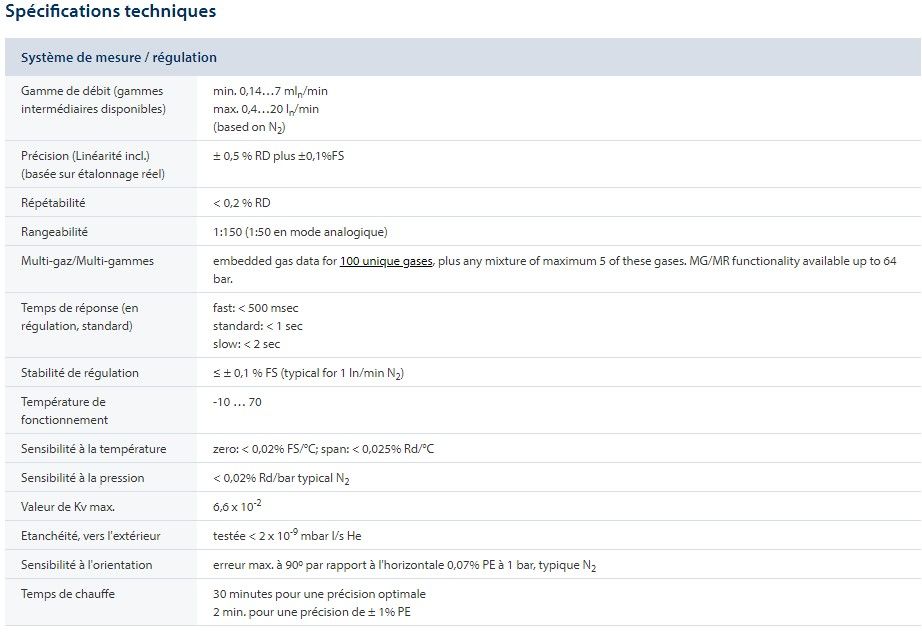Click the "Sensibilité à la pression" label
922x632 pixels.
pyautogui.click(x=83, y=478)
